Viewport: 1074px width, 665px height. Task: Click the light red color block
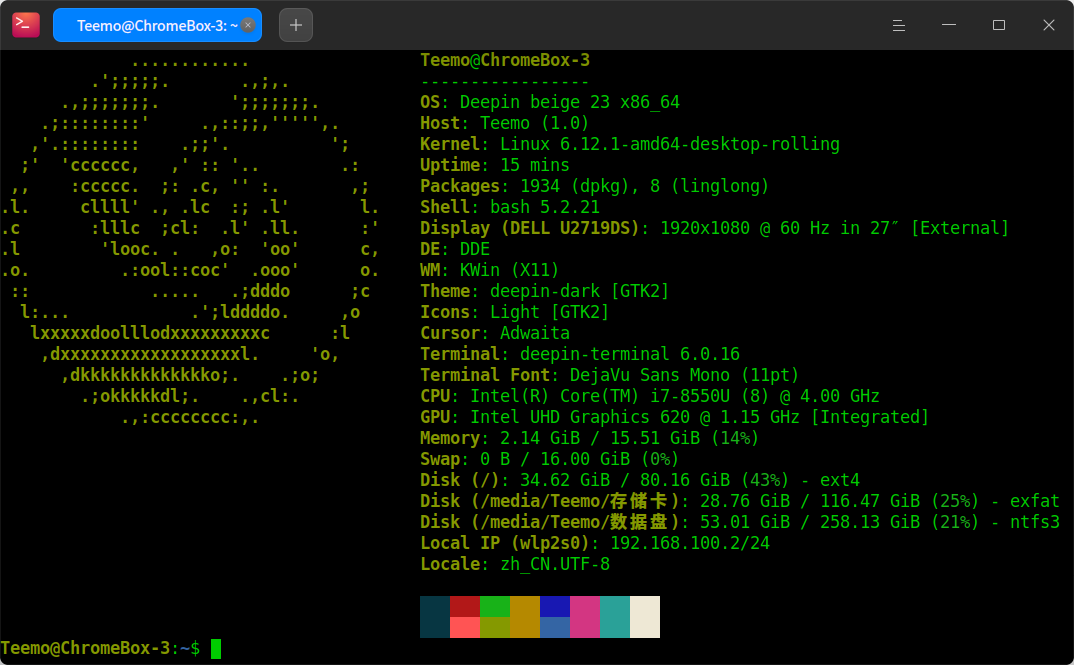pos(465,627)
